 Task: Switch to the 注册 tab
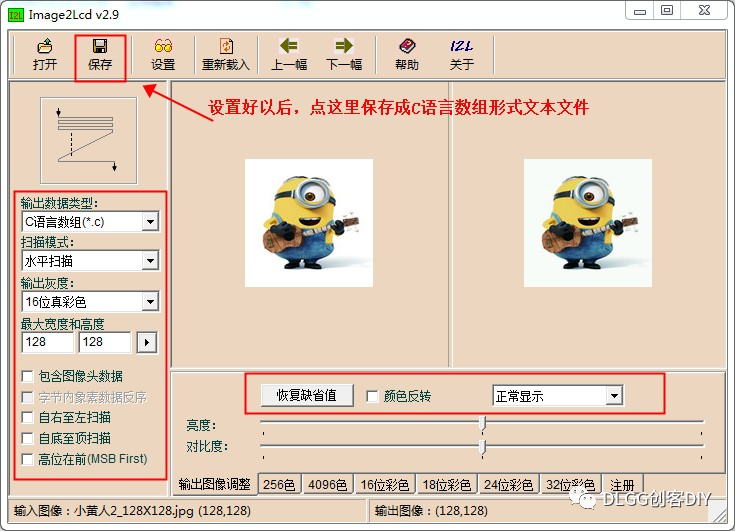(x=622, y=485)
